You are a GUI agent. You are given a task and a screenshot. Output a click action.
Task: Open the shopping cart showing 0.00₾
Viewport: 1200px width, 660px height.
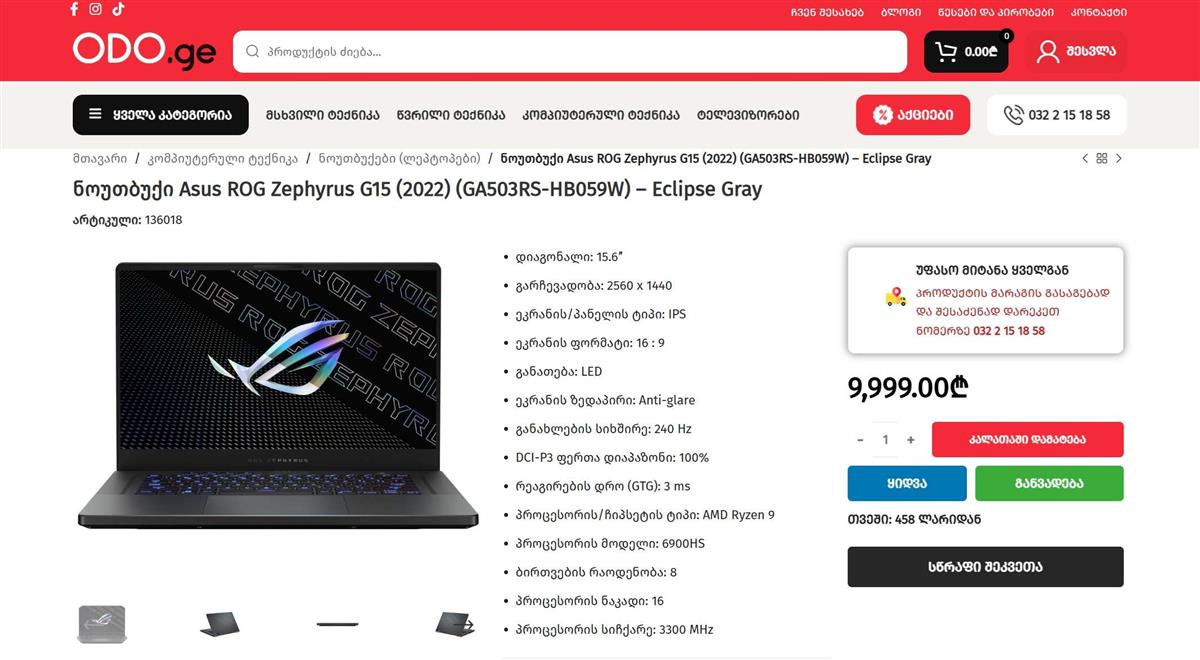point(966,51)
